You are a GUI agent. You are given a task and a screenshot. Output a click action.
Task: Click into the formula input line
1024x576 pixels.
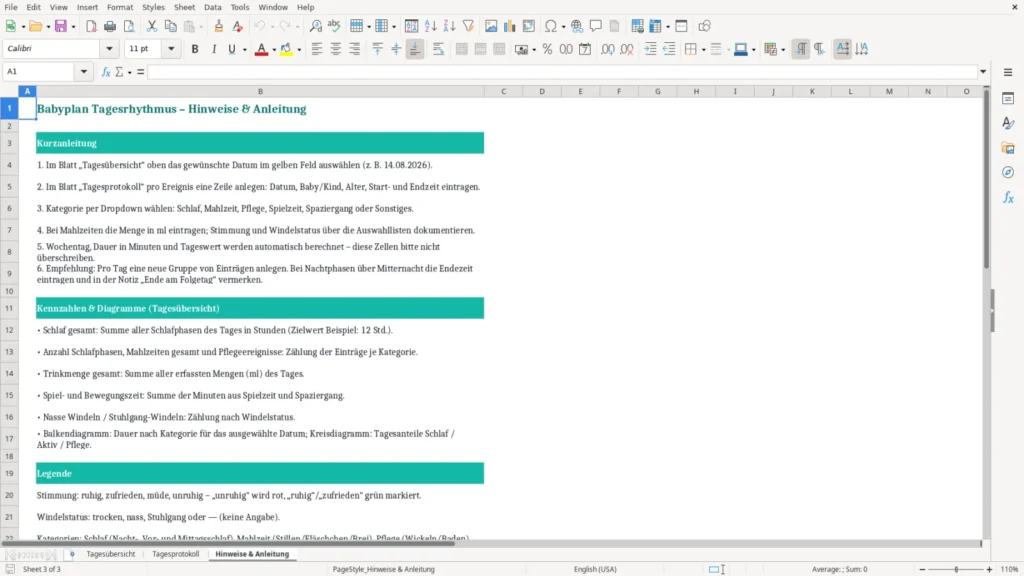click(x=562, y=72)
